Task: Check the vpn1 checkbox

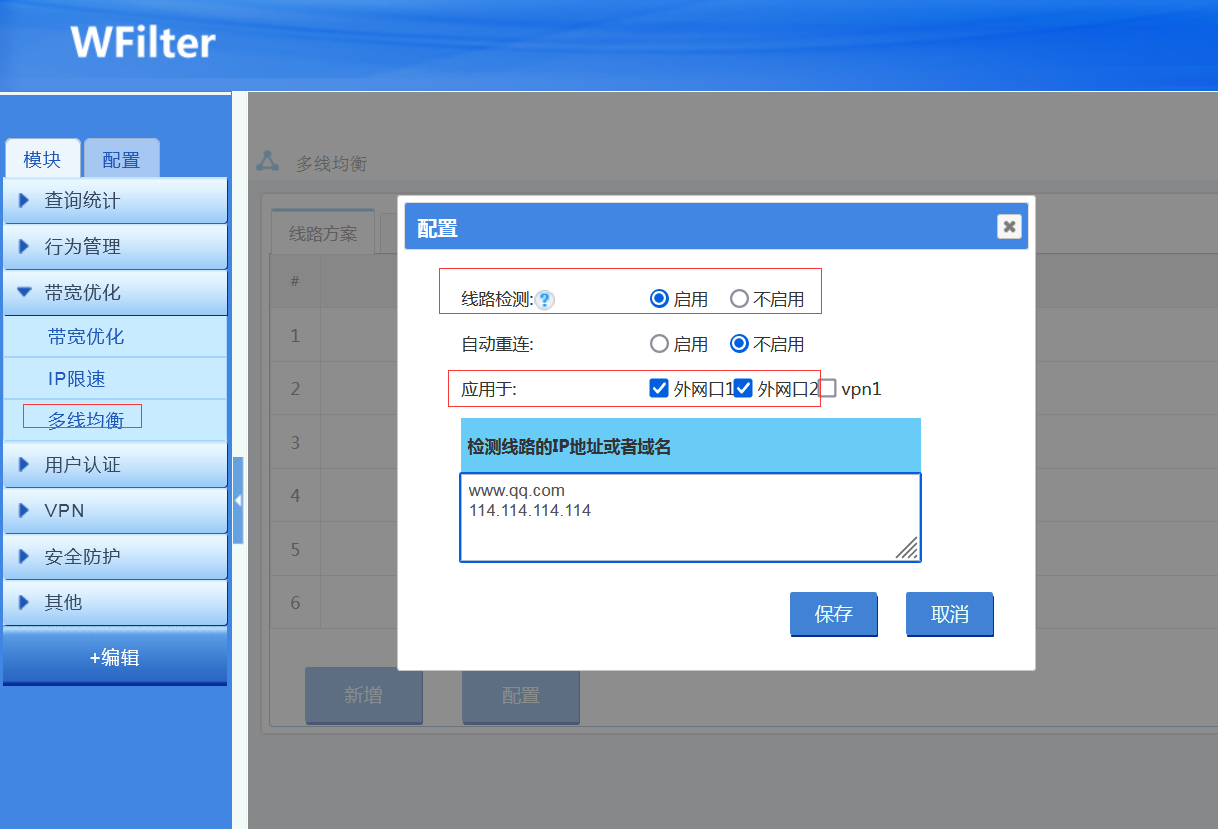Action: click(828, 389)
